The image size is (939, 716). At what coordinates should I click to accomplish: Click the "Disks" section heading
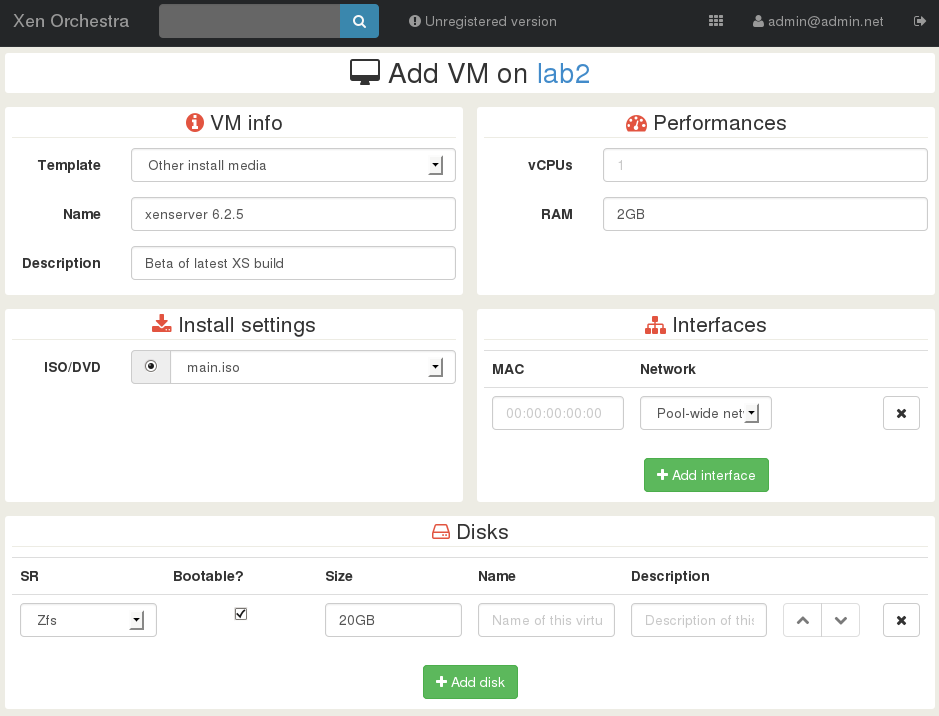(482, 532)
